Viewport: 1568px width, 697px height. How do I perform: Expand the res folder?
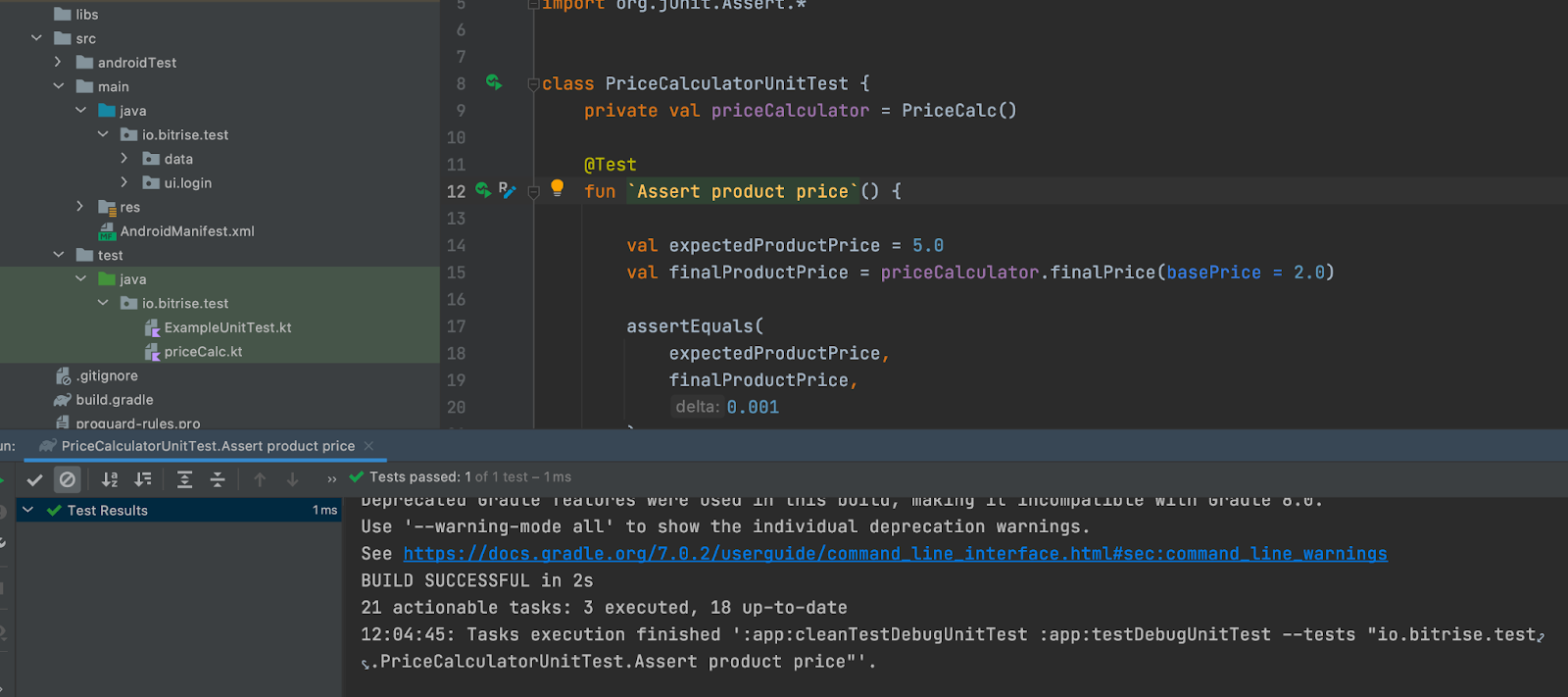click(x=80, y=206)
